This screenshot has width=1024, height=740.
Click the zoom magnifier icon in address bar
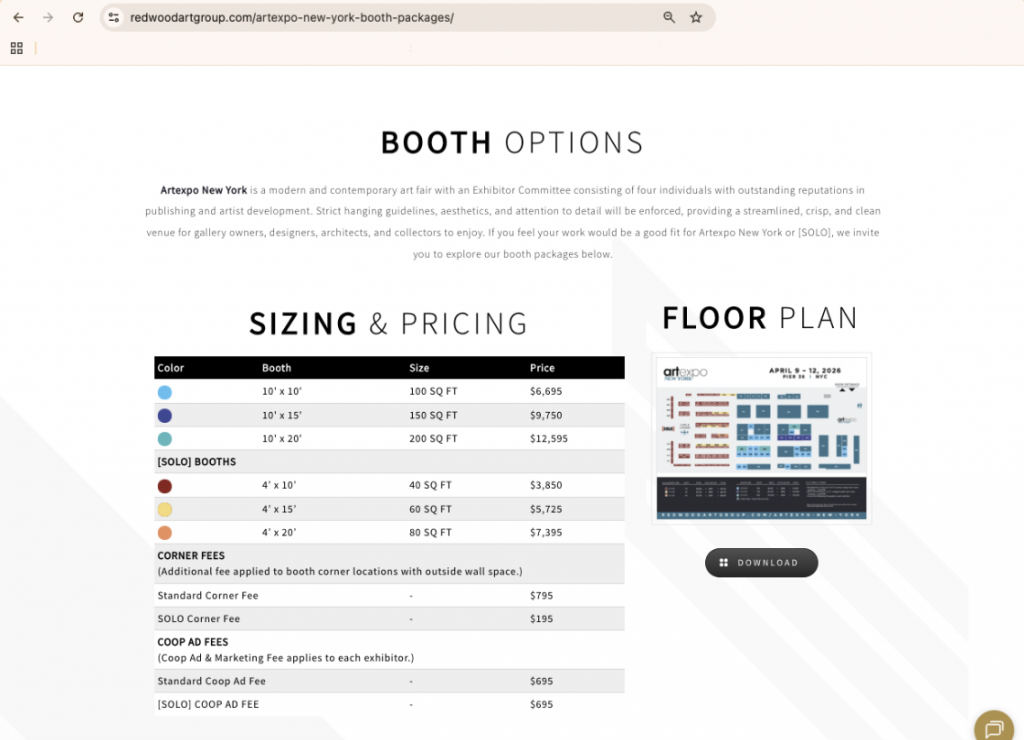pos(669,17)
